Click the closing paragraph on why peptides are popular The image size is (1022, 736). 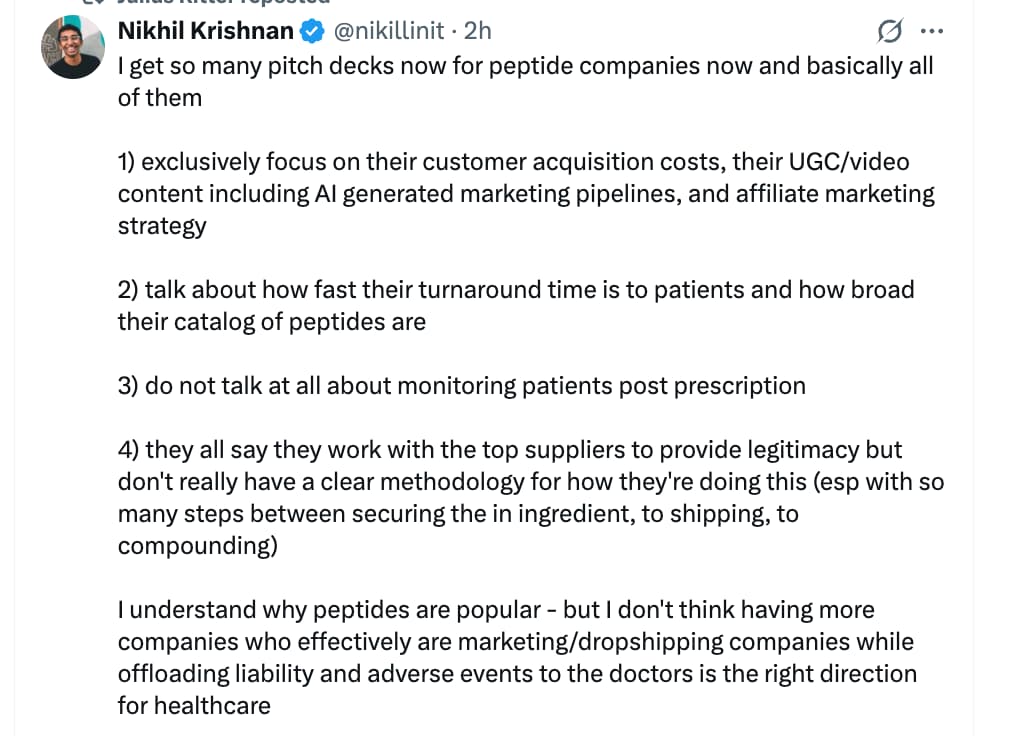coord(517,657)
